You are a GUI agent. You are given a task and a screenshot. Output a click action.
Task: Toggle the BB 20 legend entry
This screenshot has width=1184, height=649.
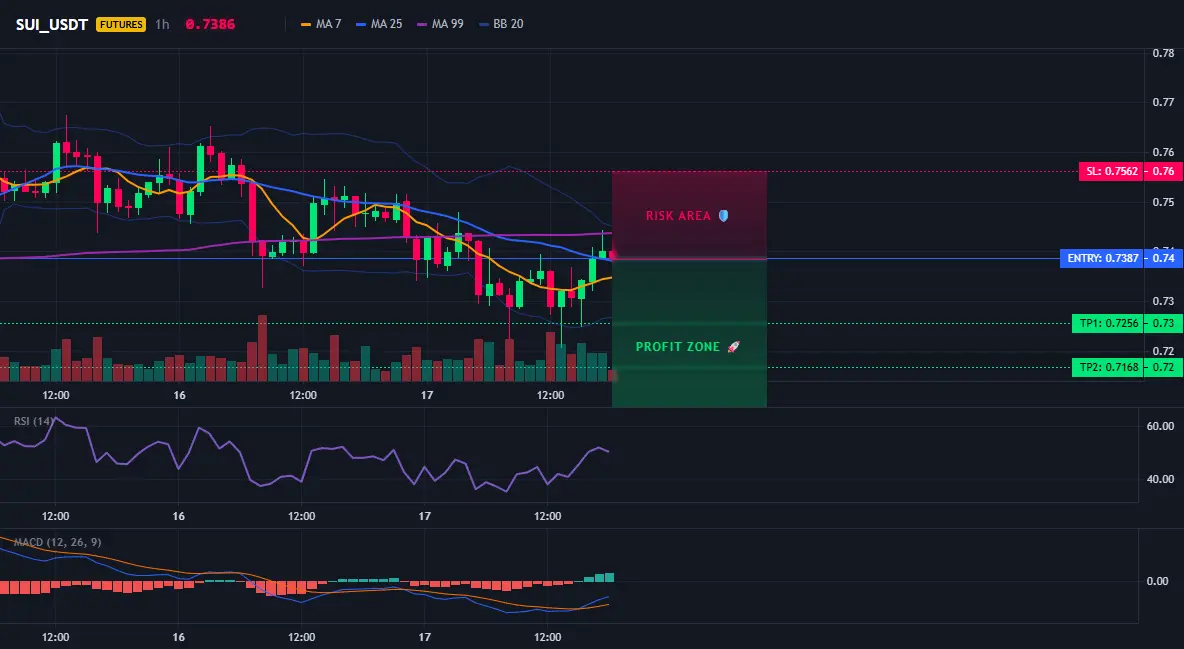[501, 24]
